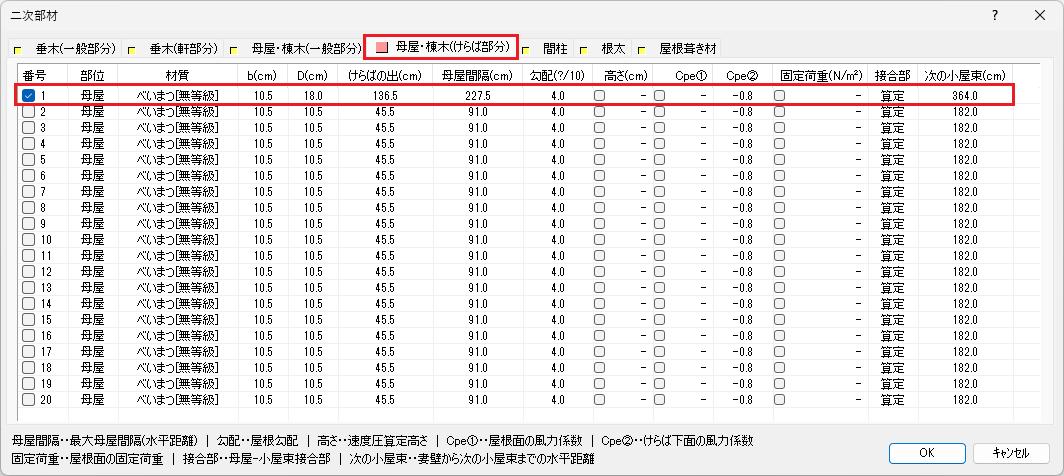Click the yellow flag icon on 間柱 tab
This screenshot has width=1064, height=476.
pos(525,48)
